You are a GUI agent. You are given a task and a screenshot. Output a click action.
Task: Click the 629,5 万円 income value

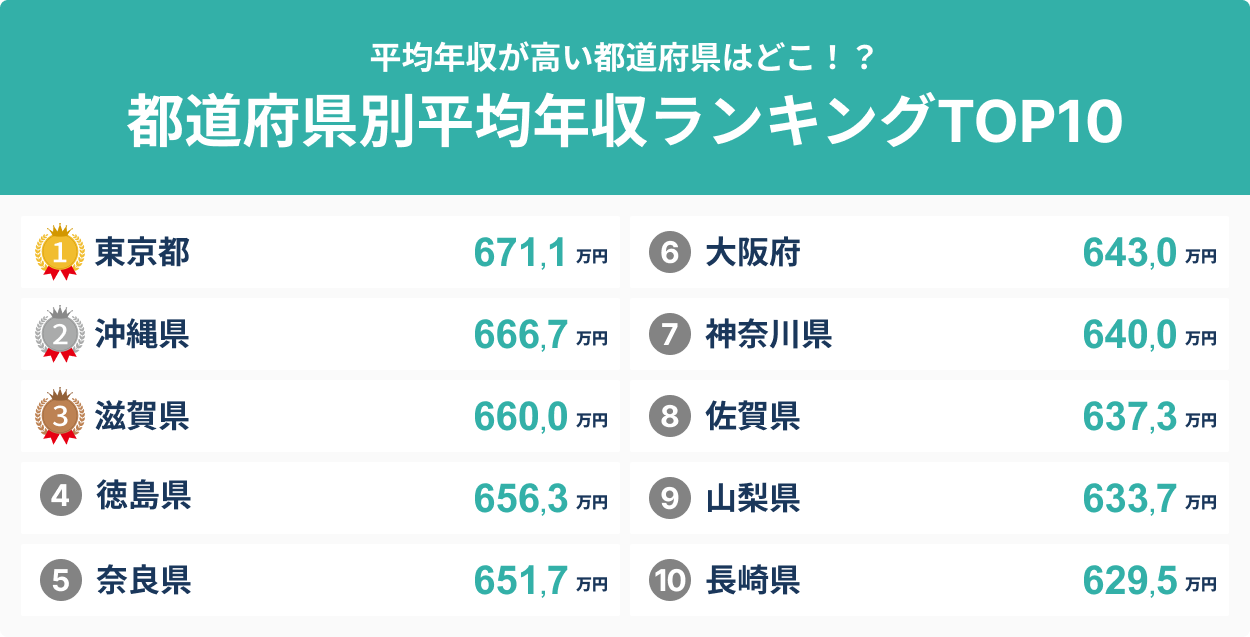(x=1149, y=581)
